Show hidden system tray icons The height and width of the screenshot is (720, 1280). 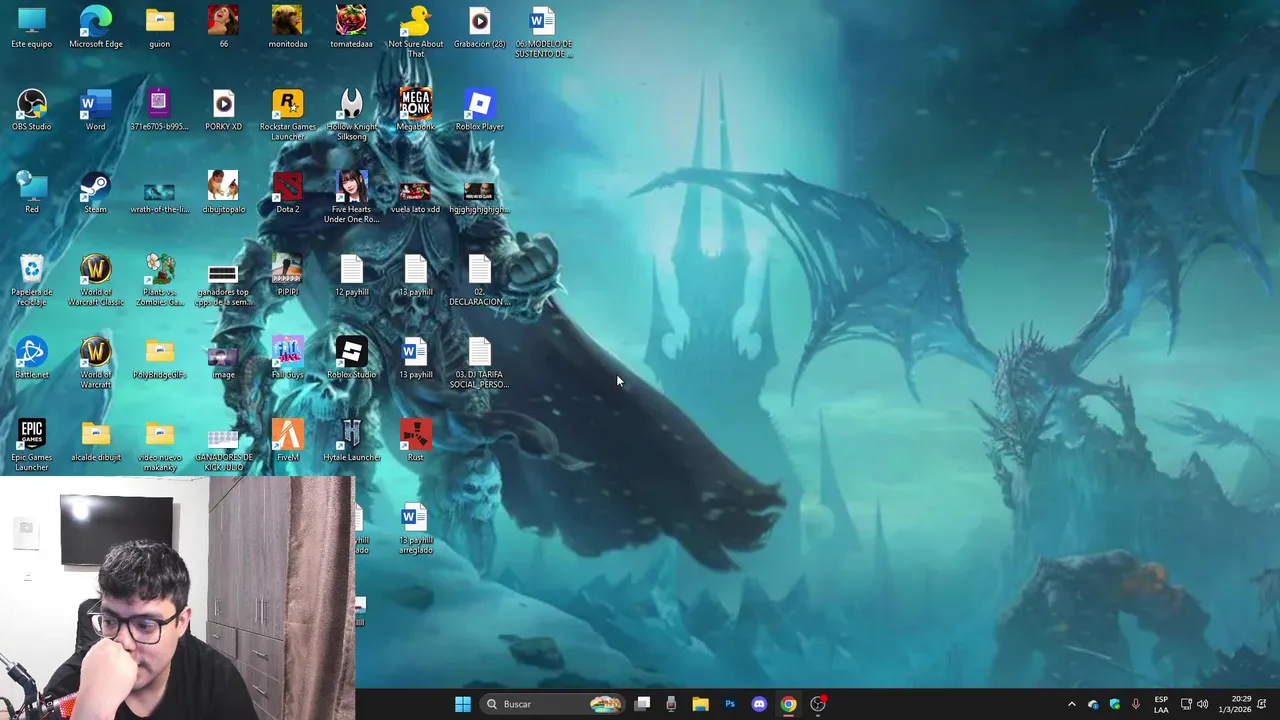[1072, 704]
